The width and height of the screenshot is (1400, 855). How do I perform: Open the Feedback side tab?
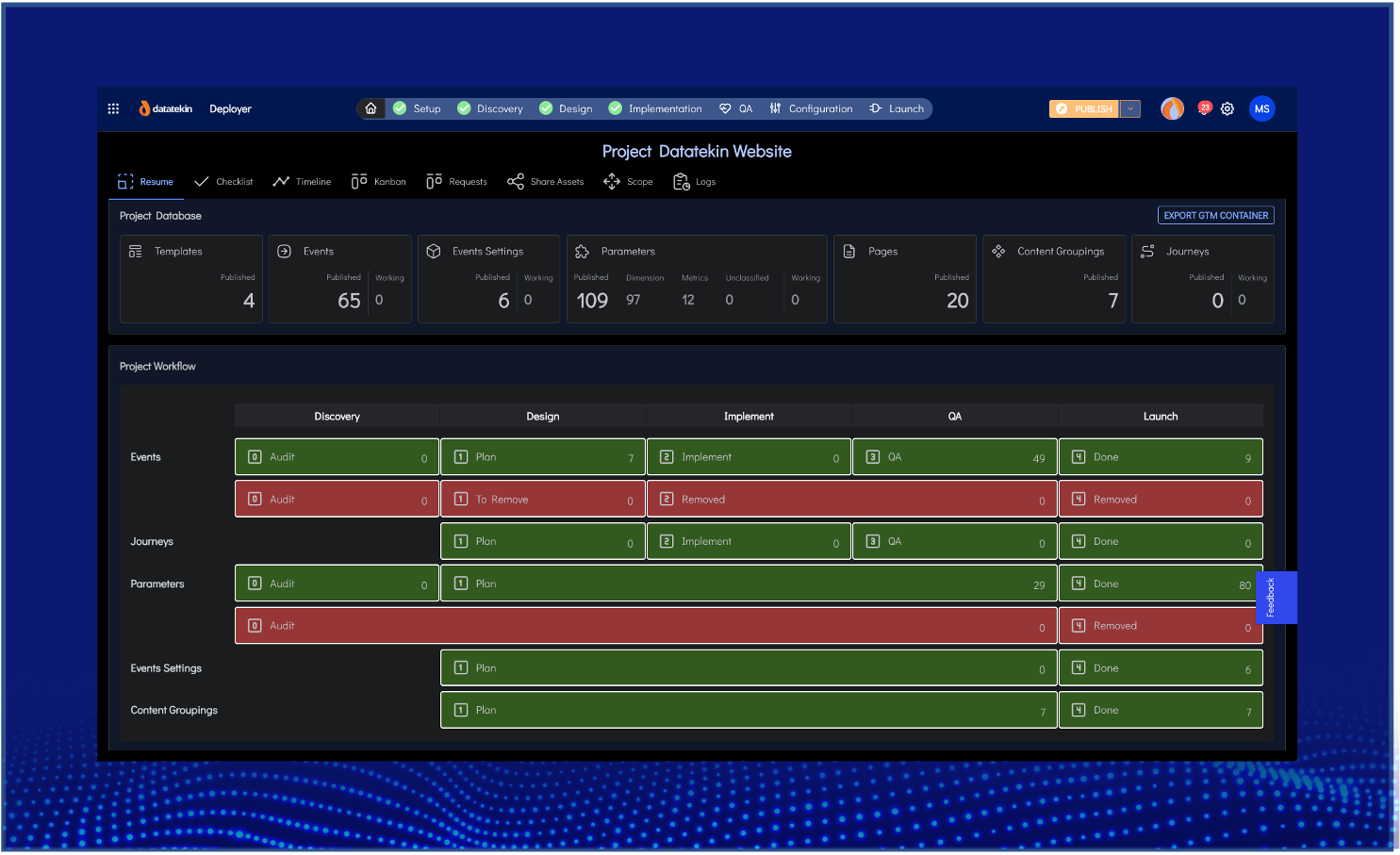[1276, 598]
